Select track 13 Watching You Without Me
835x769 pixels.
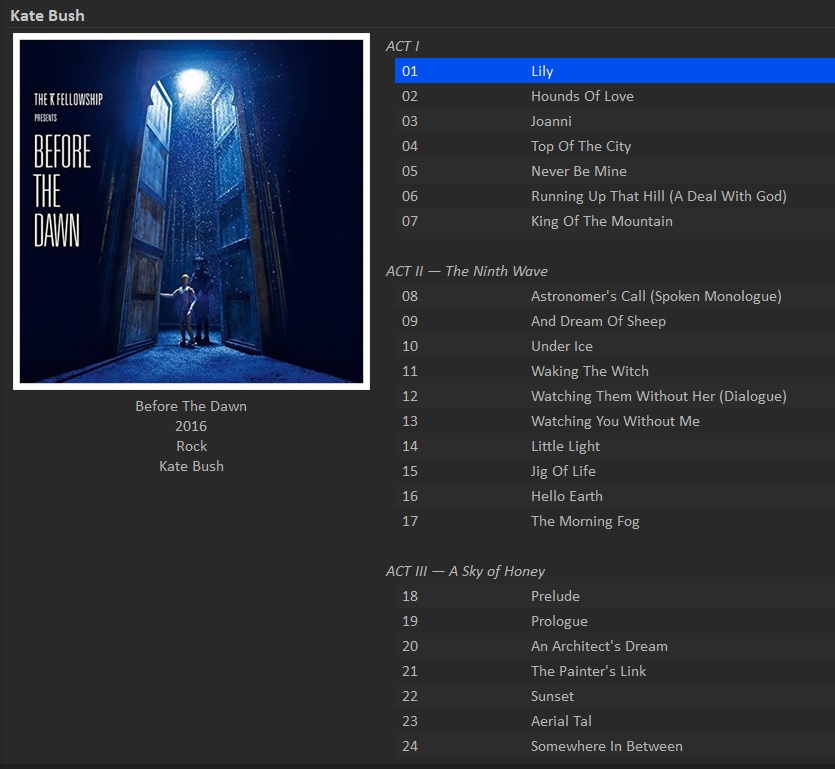click(x=615, y=421)
